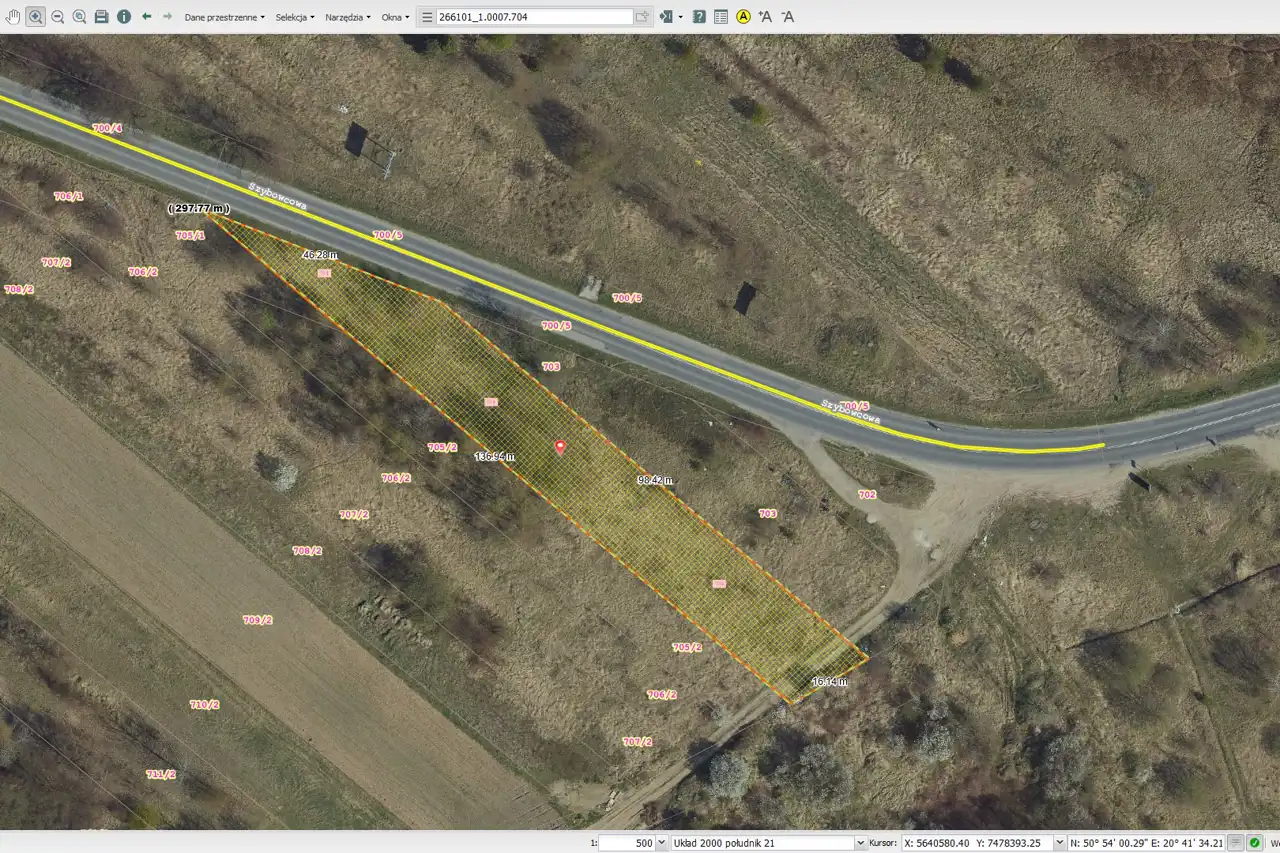This screenshot has height=853, width=1280.
Task: Open the Narzędzia menu
Action: point(347,17)
